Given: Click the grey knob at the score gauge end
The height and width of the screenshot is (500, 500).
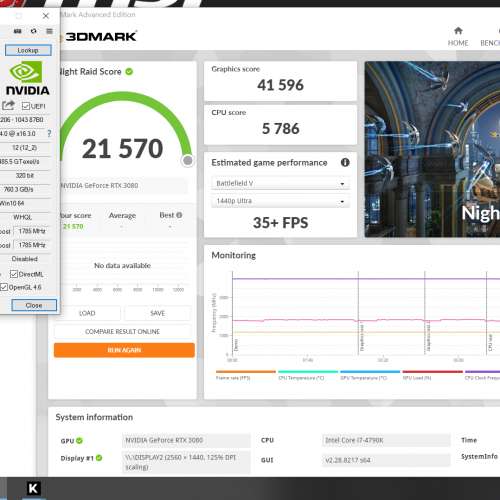Looking at the screenshot, I should [x=188, y=161].
